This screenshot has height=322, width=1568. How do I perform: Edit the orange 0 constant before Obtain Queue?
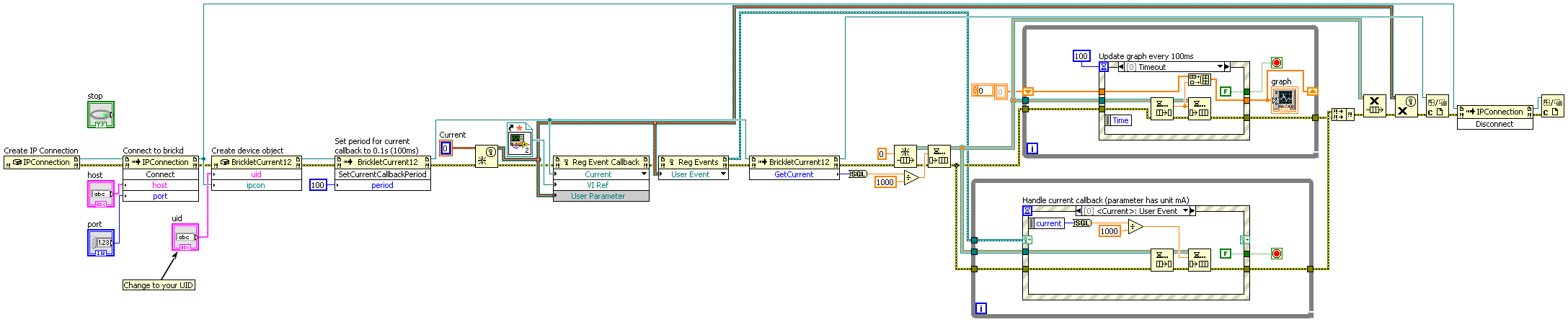point(881,153)
